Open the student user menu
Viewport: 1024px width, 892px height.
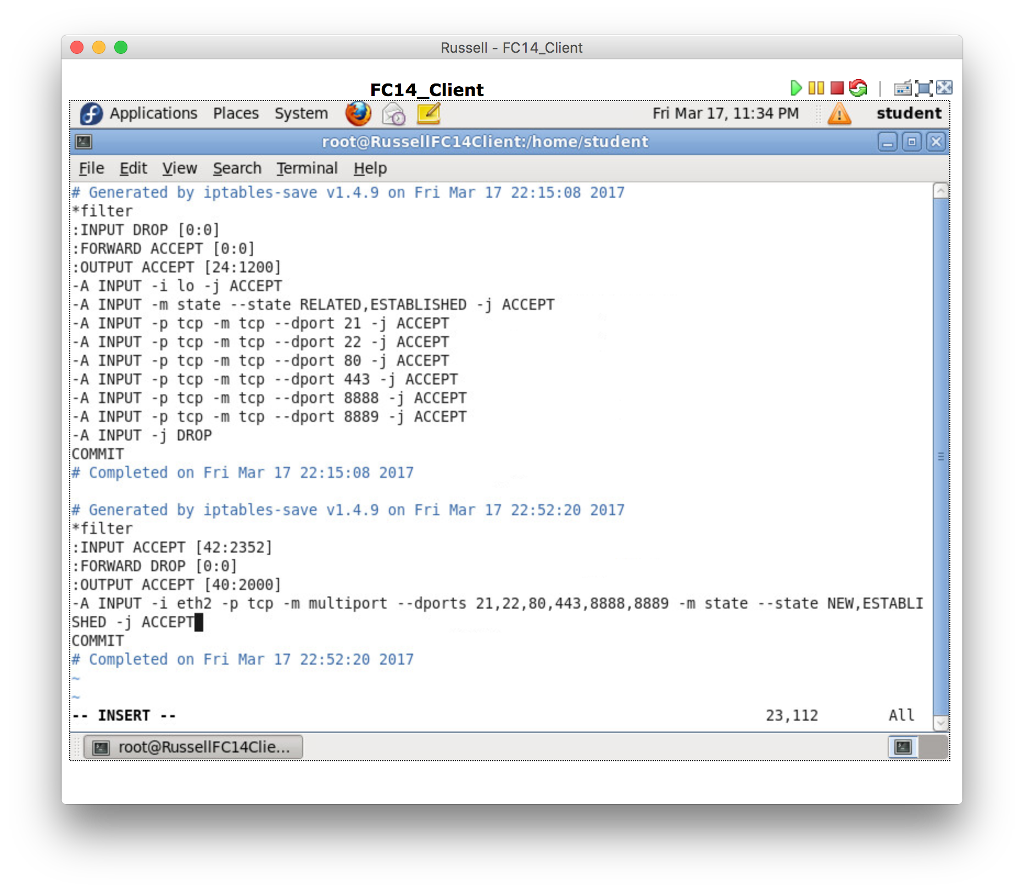908,113
